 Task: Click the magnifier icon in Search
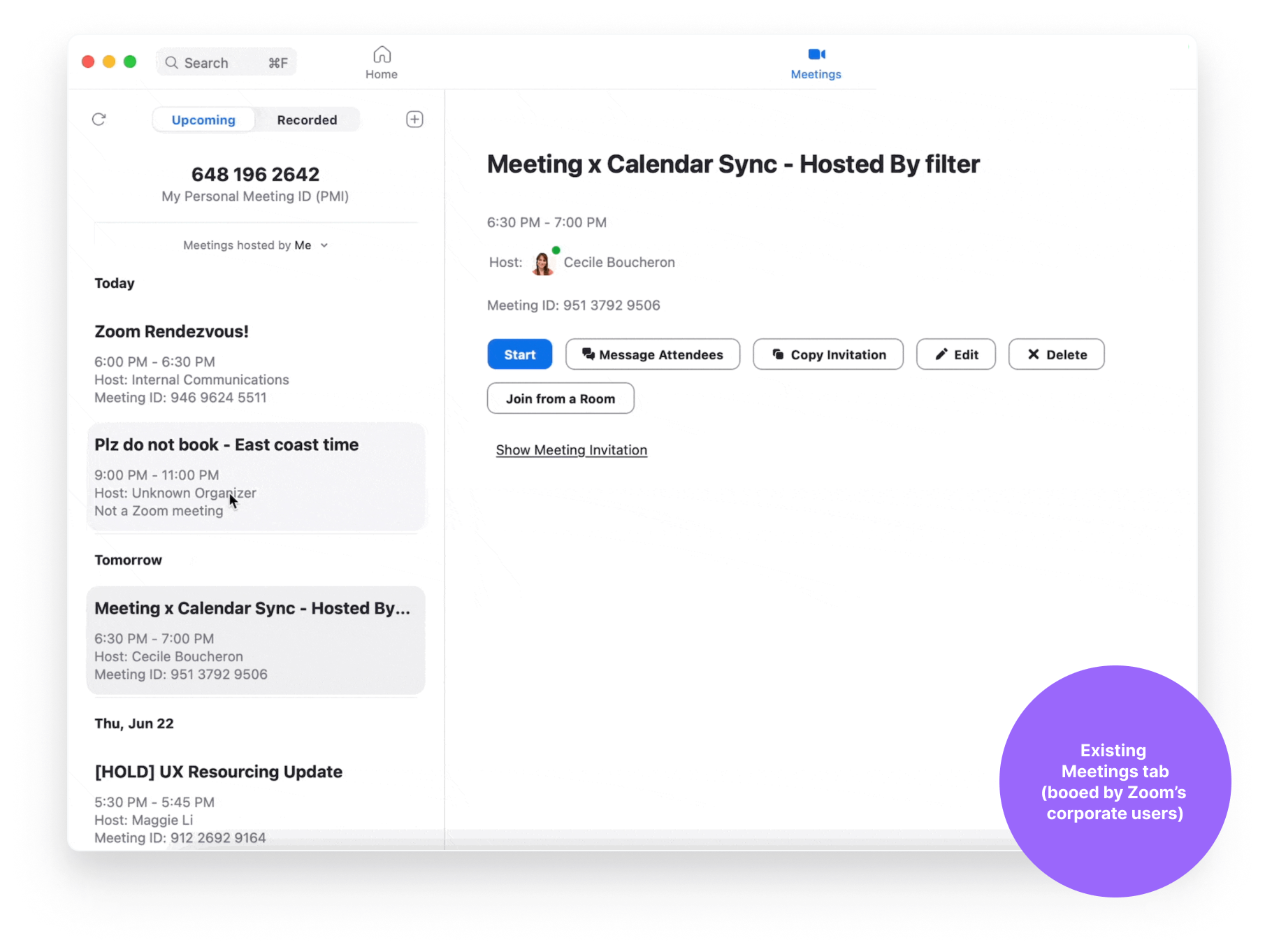(171, 63)
